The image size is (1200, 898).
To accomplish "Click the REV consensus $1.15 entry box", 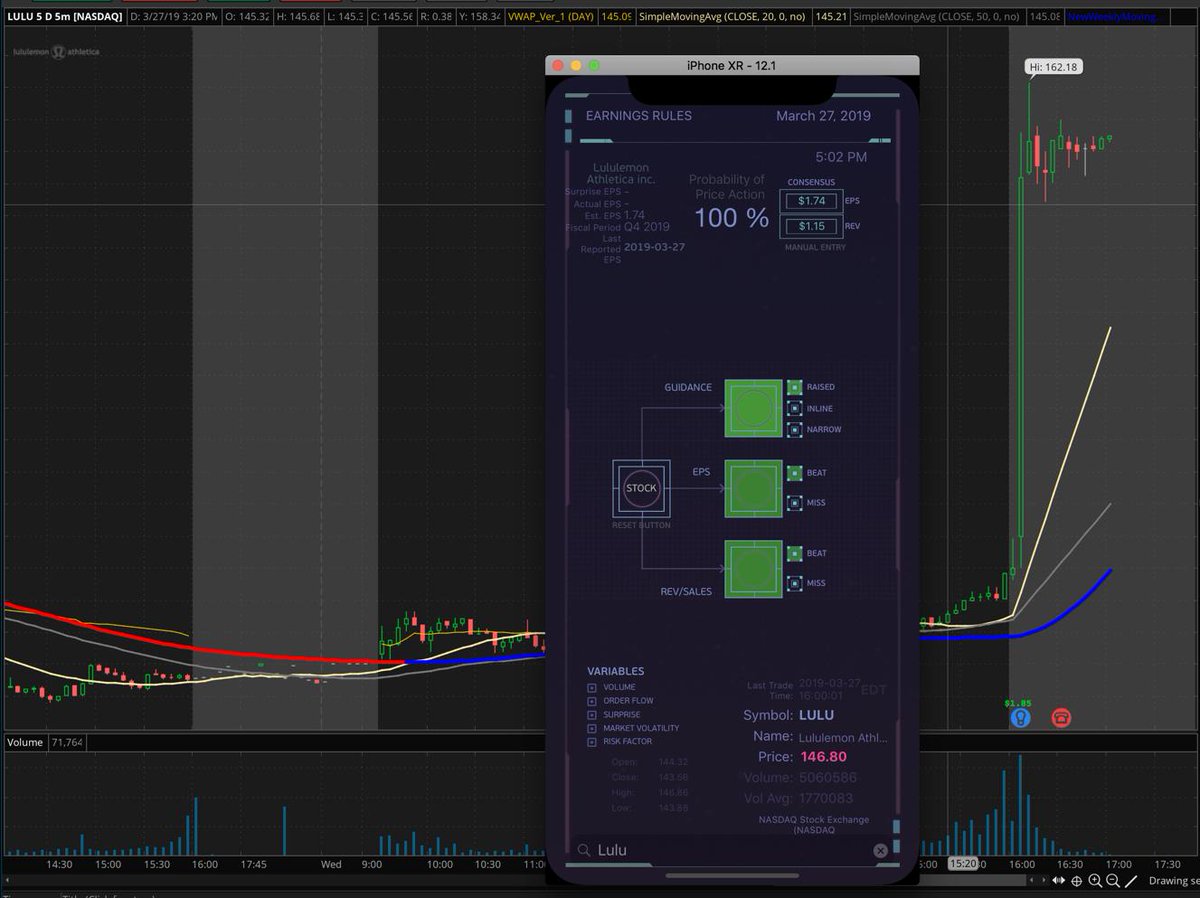I will point(811,226).
